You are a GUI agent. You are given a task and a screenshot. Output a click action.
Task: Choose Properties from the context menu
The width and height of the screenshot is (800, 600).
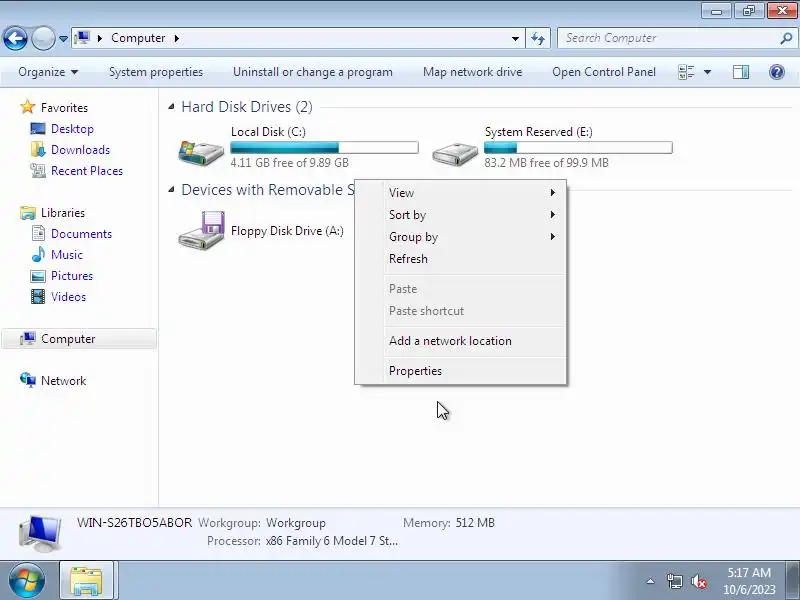click(x=461, y=371)
